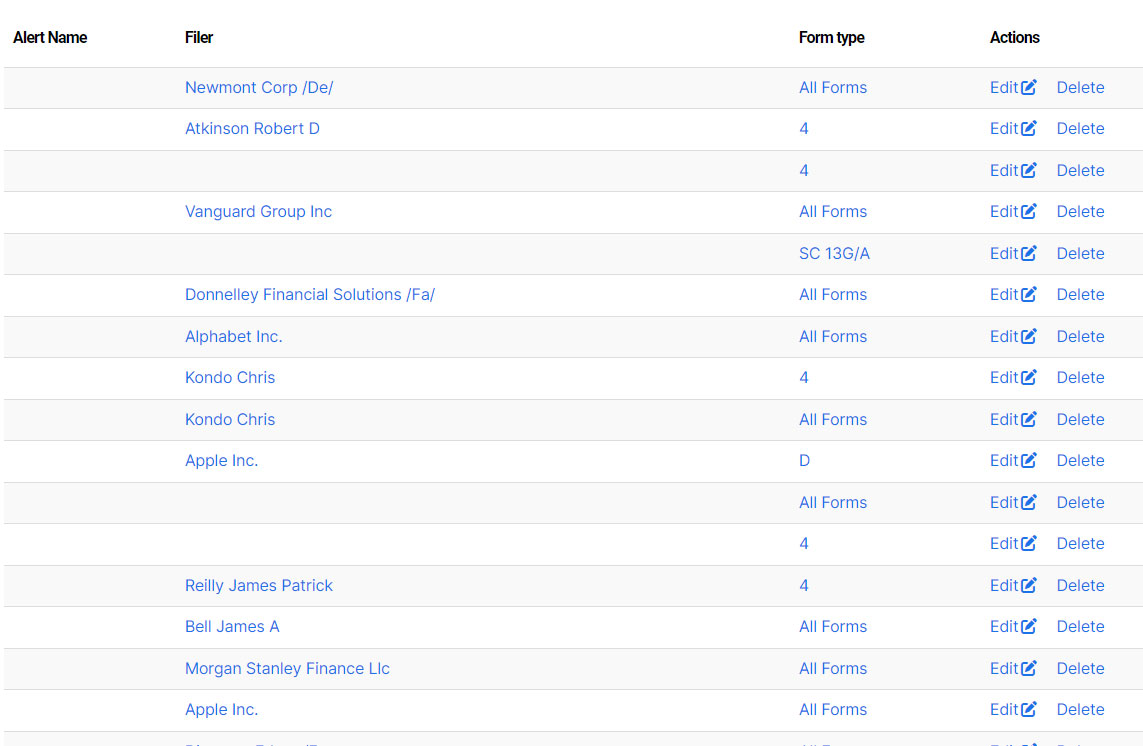Click the edit icon for Newmont Corp alert
Image resolution: width=1143 pixels, height=746 pixels.
[1029, 87]
